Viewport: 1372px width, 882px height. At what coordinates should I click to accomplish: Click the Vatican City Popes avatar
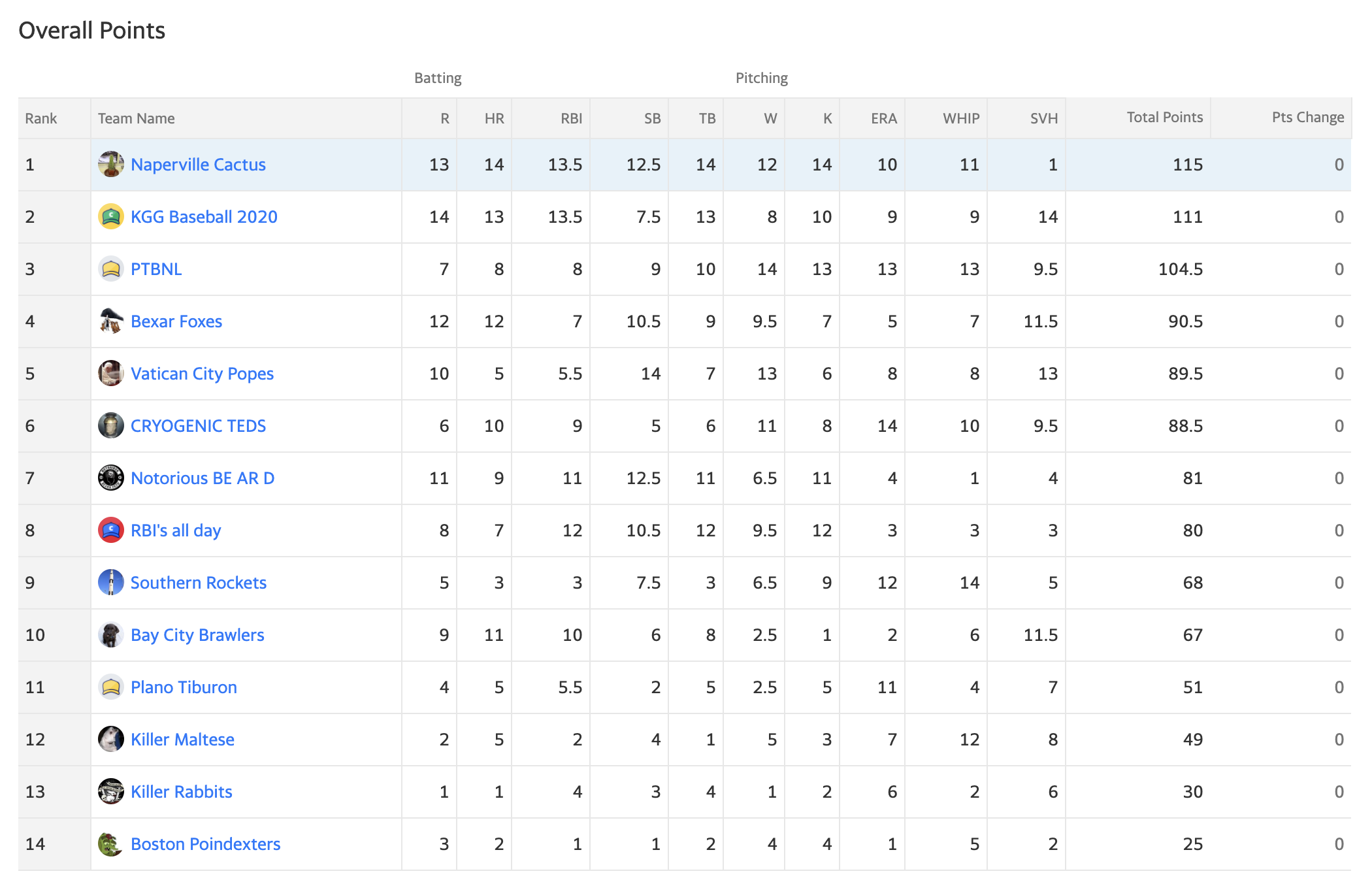click(x=111, y=373)
